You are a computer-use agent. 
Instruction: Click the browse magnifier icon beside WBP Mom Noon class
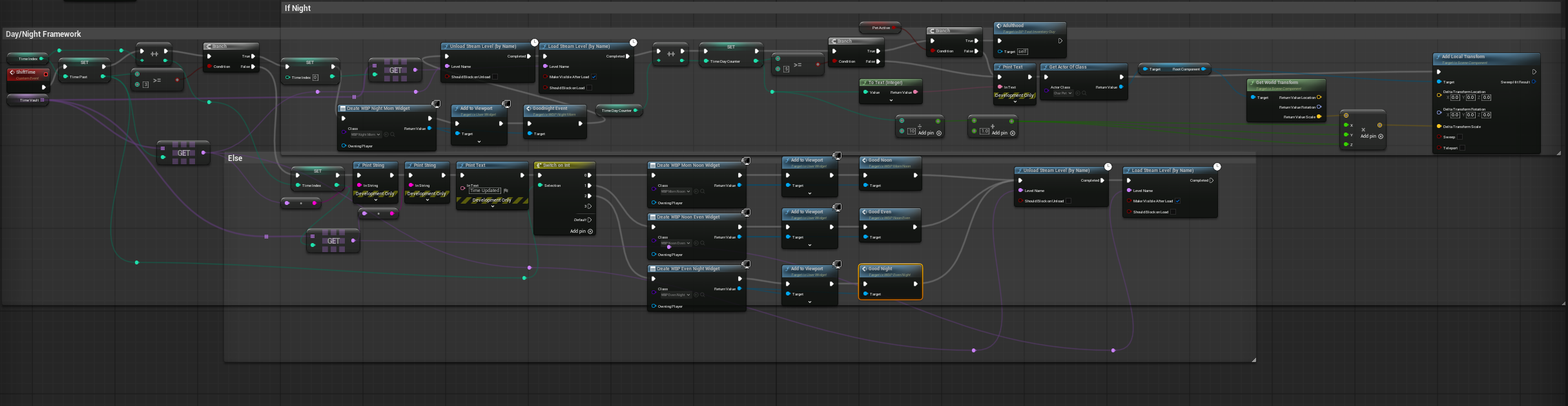click(x=703, y=191)
